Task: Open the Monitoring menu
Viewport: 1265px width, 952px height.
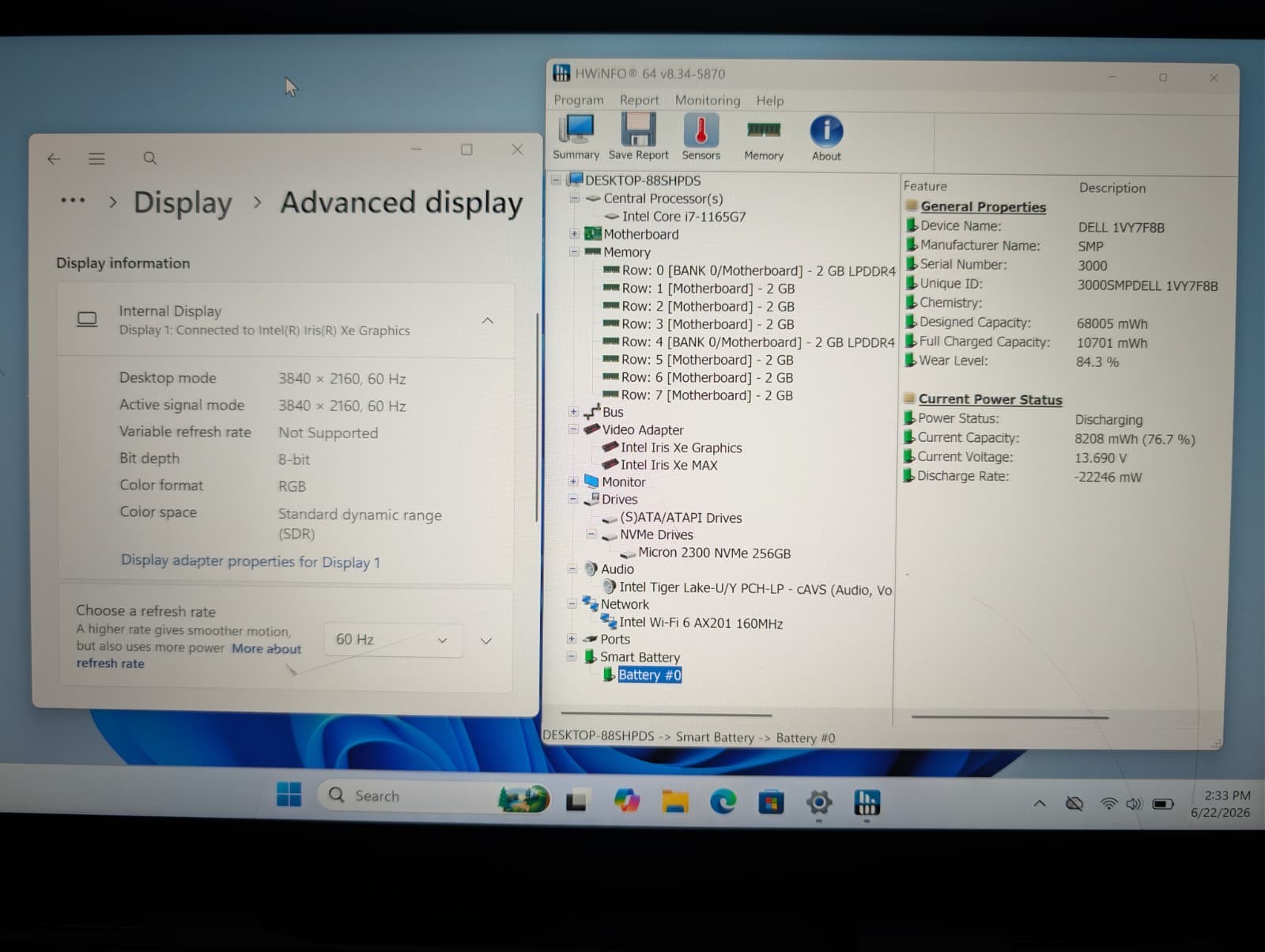Action: [x=708, y=100]
